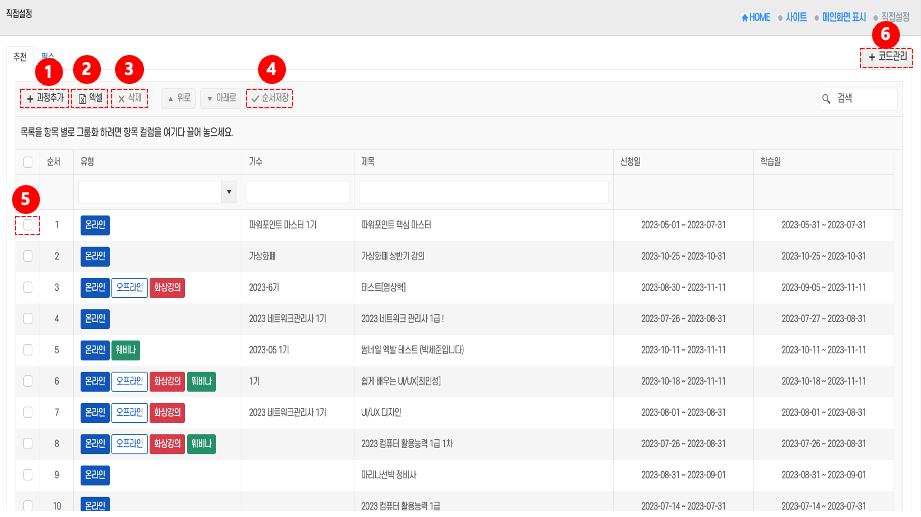Export the list with 엑셀 button
The image size is (921, 517).
point(90,98)
